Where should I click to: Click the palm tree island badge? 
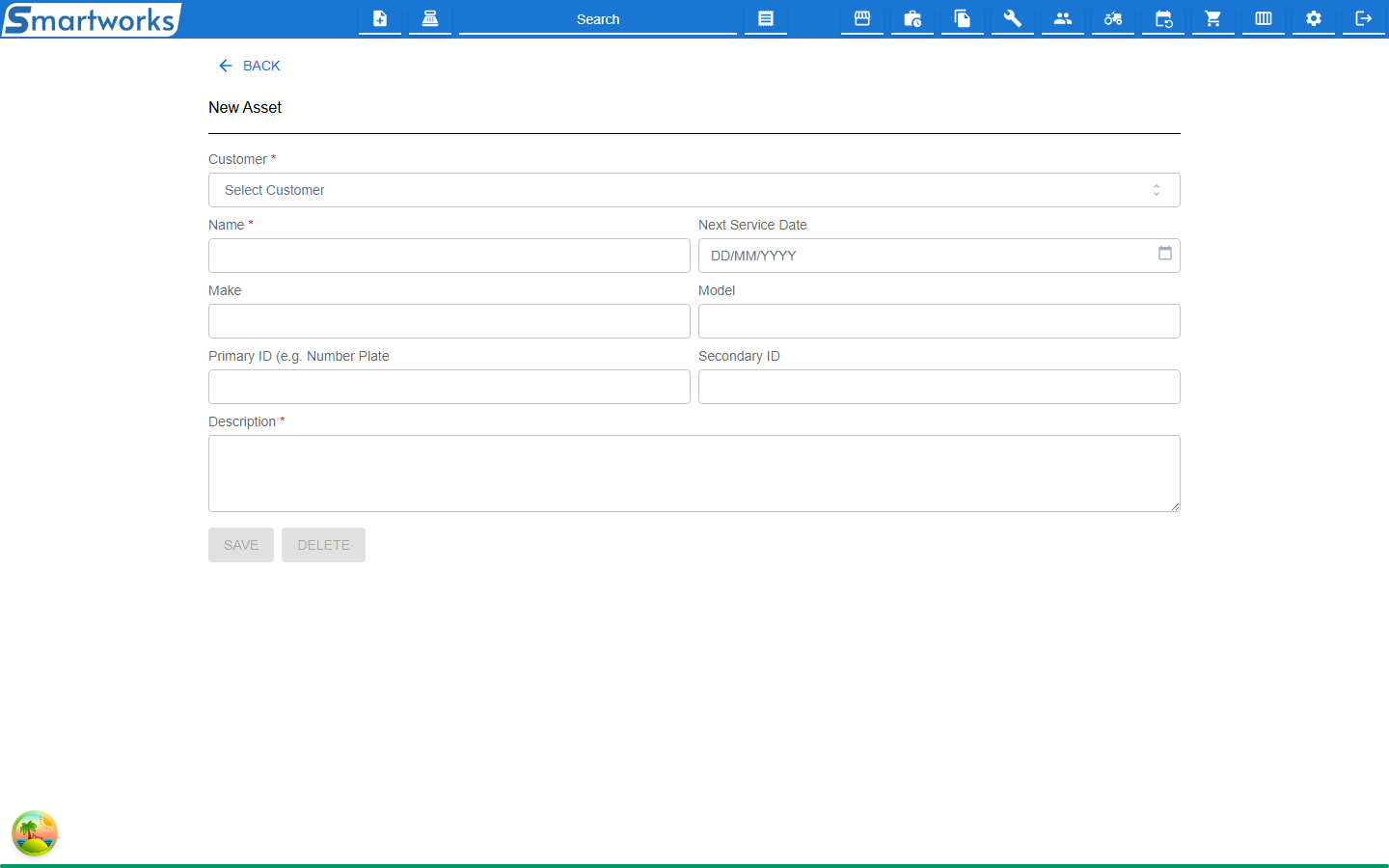(35, 833)
